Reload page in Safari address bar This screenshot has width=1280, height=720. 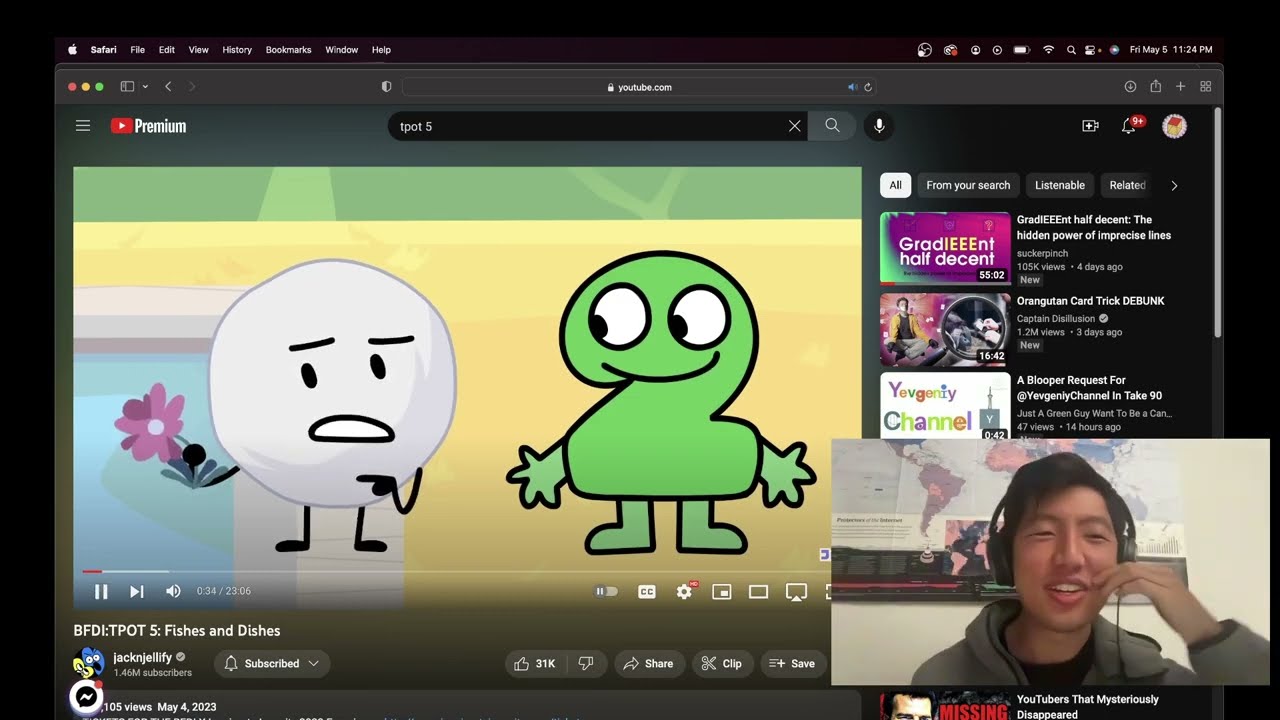pos(868,87)
